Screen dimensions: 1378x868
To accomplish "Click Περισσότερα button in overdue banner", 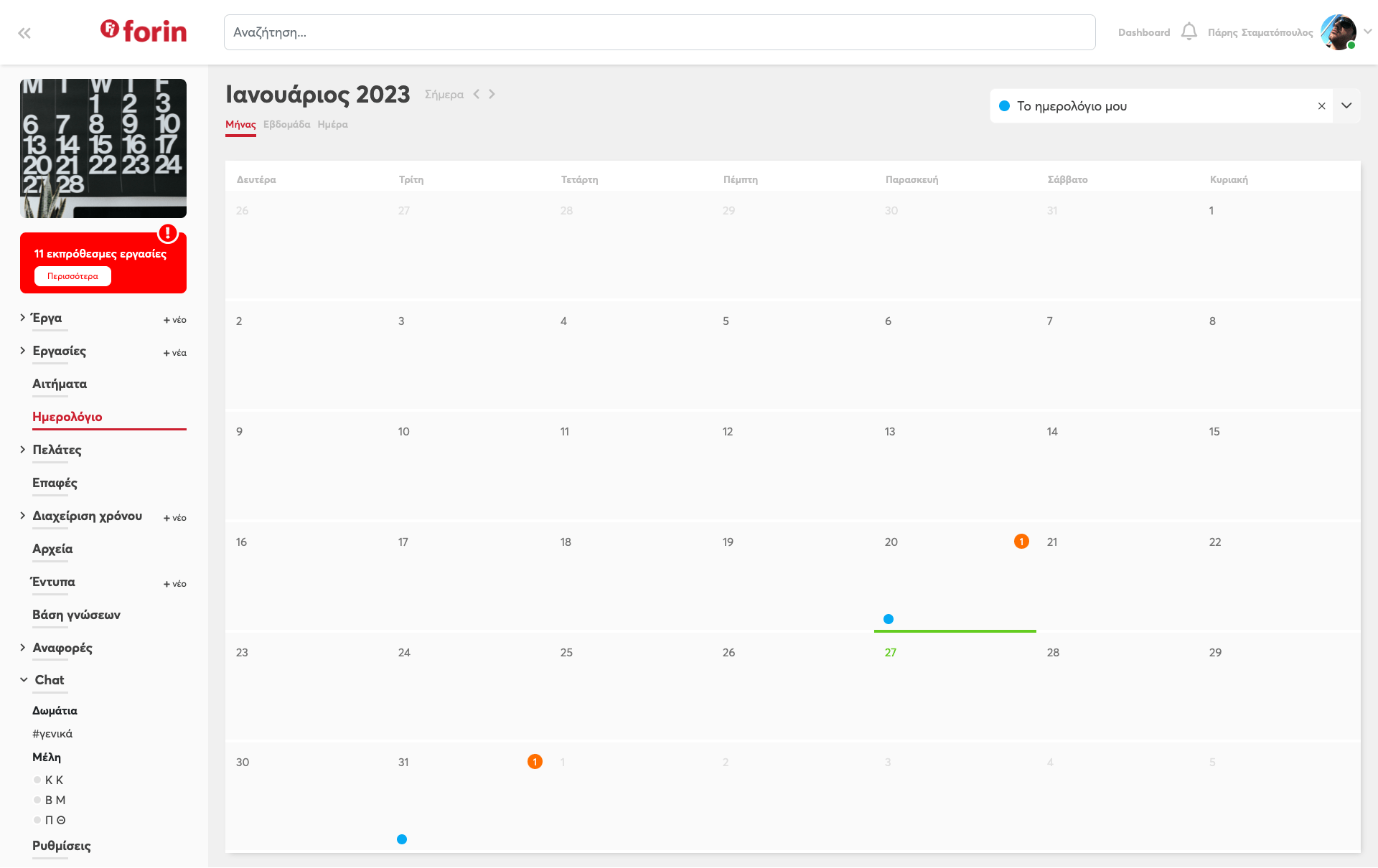I will 72,276.
